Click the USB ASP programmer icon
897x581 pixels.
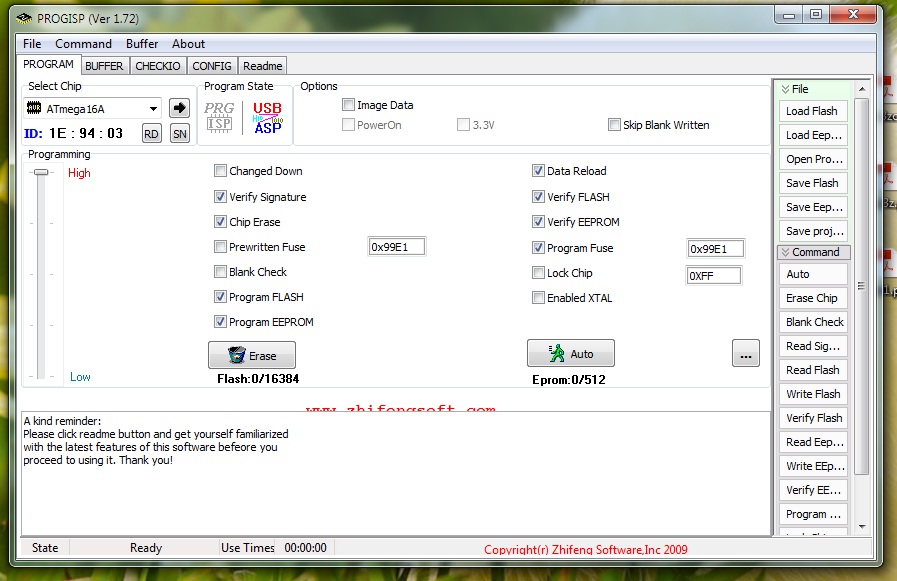point(268,117)
